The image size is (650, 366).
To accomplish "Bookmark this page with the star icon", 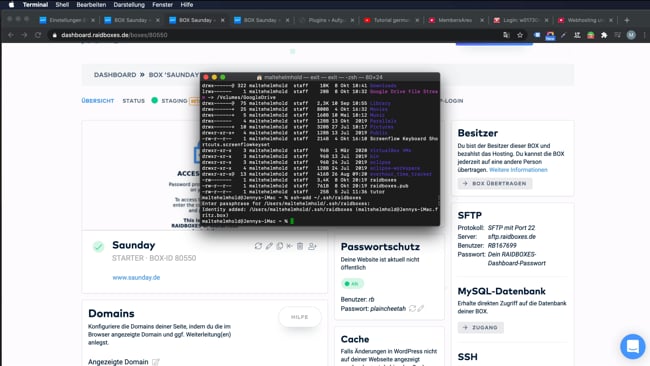I will tap(520, 35).
